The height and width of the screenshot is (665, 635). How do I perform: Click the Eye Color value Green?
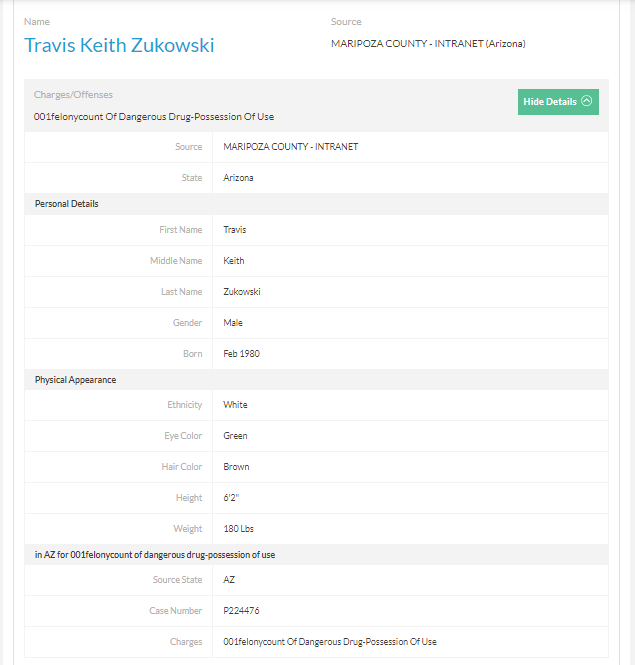point(236,436)
